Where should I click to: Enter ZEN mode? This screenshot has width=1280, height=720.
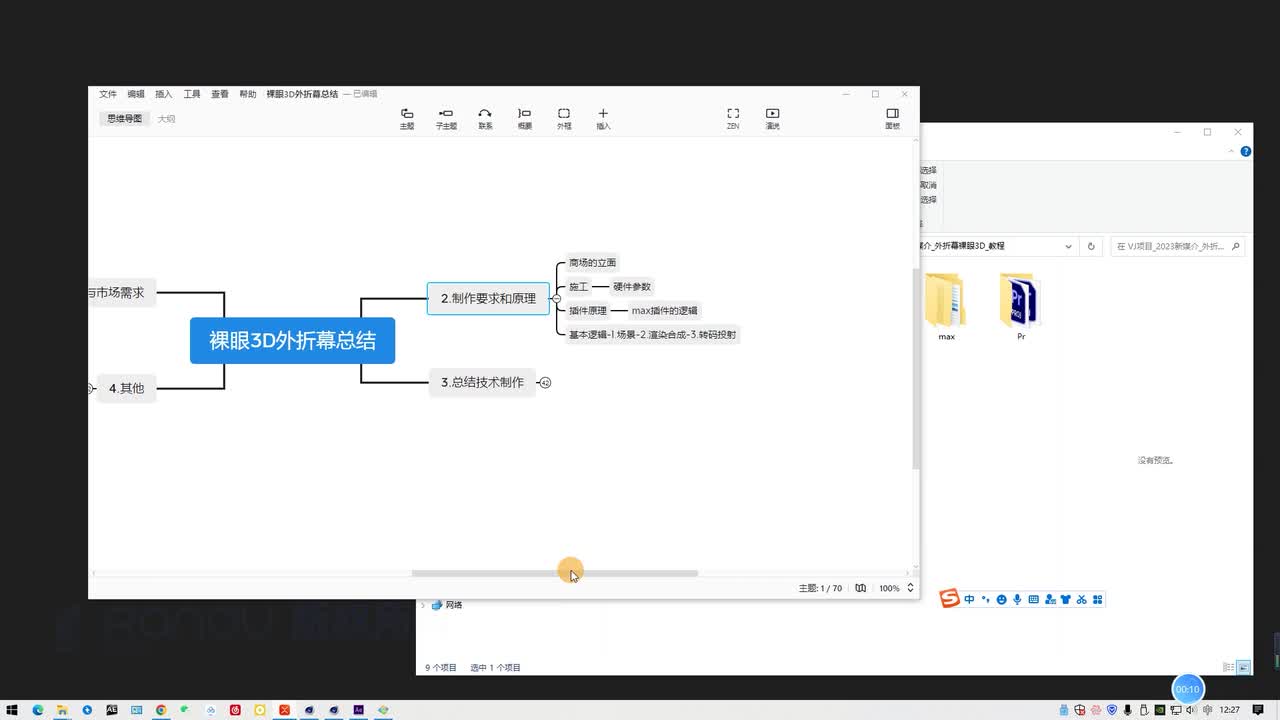tap(733, 119)
